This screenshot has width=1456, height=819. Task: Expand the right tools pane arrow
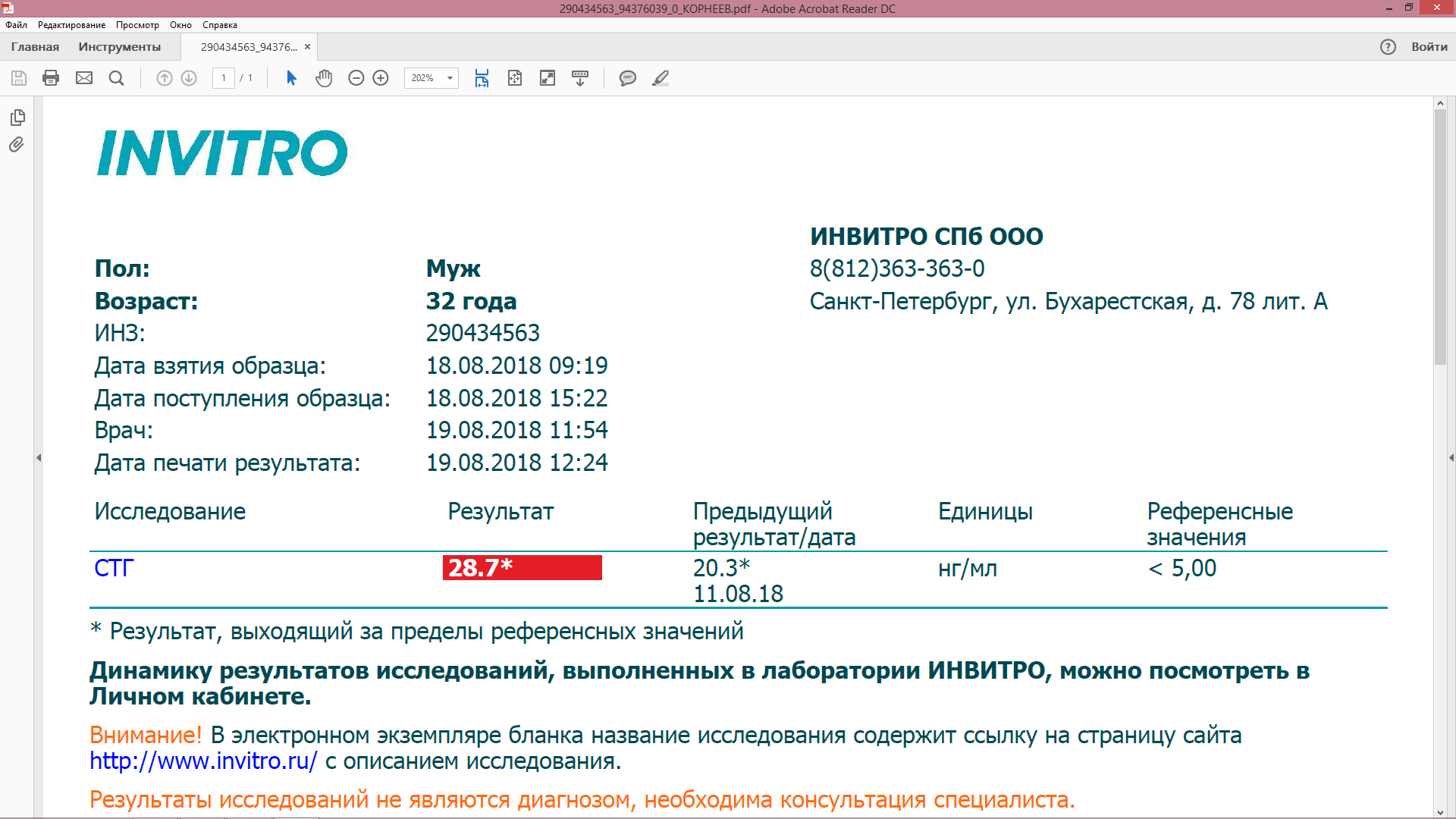1451,457
